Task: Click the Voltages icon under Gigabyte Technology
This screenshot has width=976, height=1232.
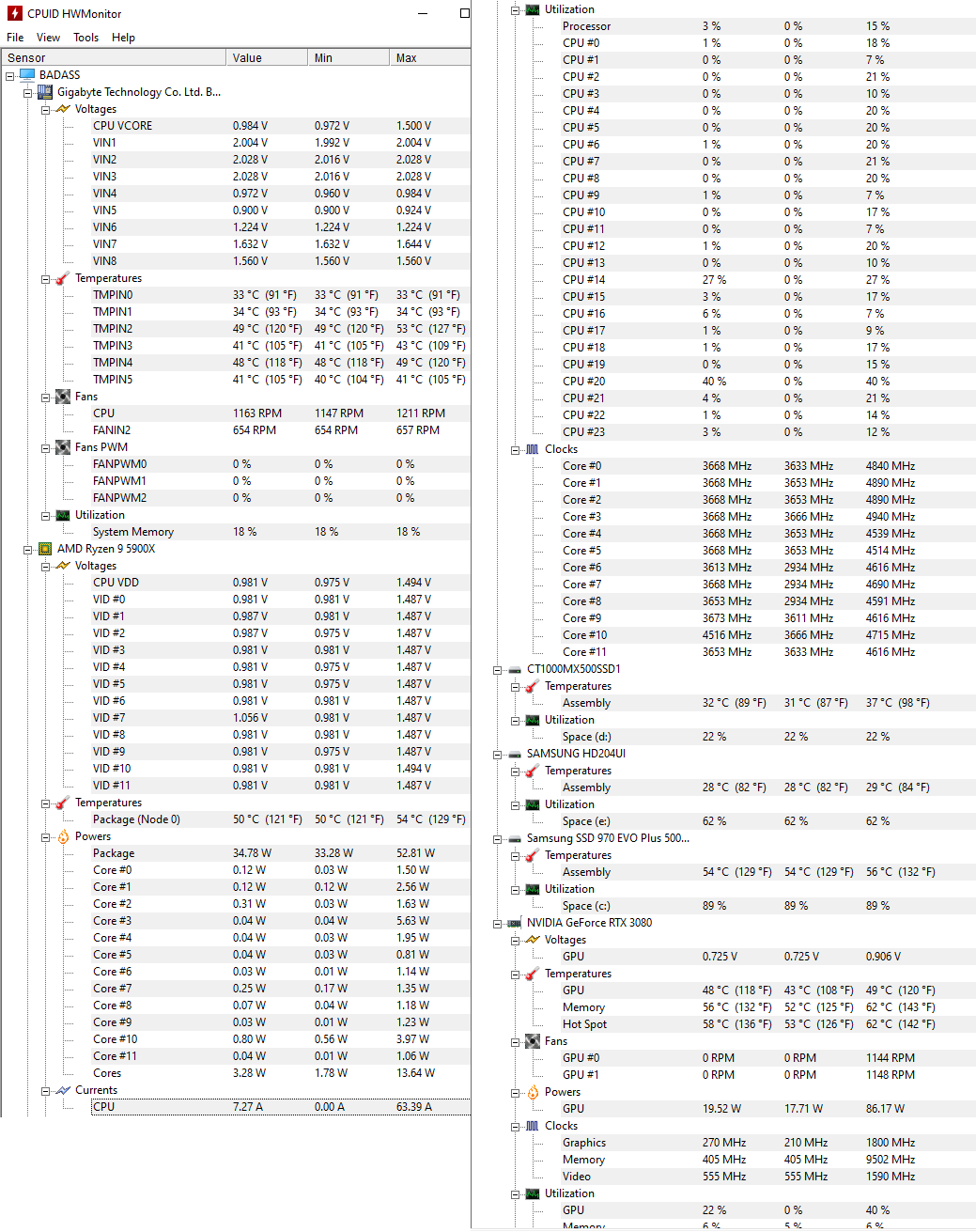Action: point(63,109)
